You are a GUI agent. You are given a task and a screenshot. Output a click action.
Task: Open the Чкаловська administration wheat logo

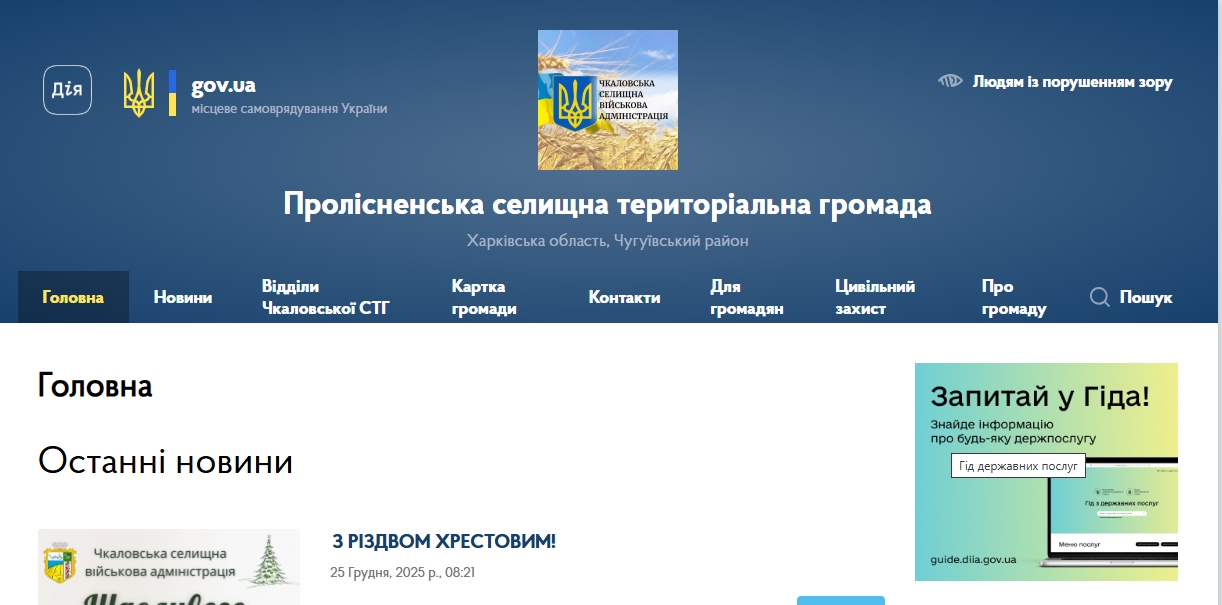607,100
